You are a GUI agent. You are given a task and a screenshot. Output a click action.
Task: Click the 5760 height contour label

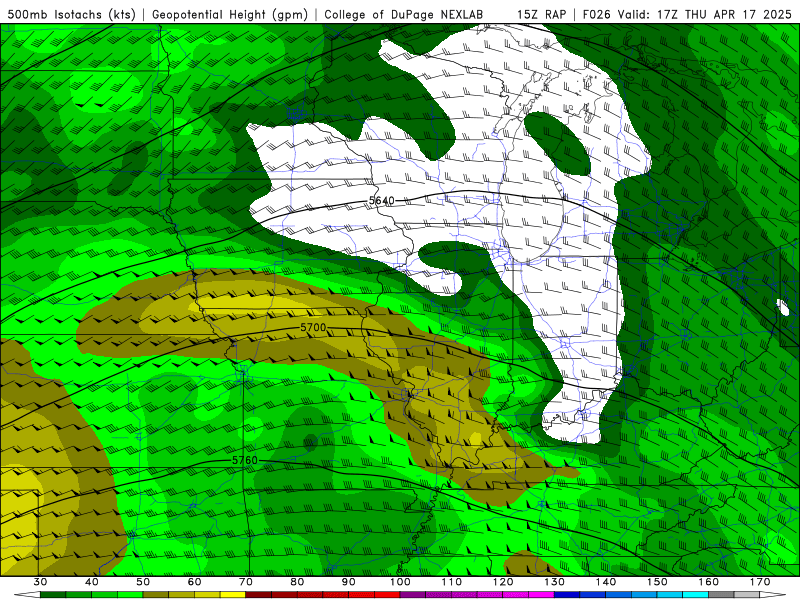(245, 460)
